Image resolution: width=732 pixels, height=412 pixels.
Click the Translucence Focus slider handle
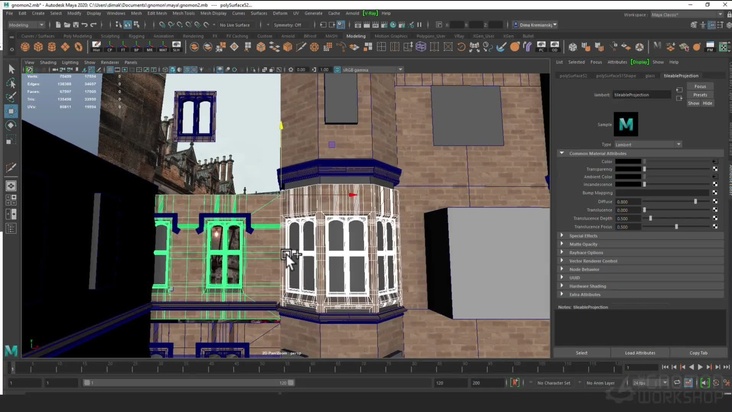[x=676, y=227]
